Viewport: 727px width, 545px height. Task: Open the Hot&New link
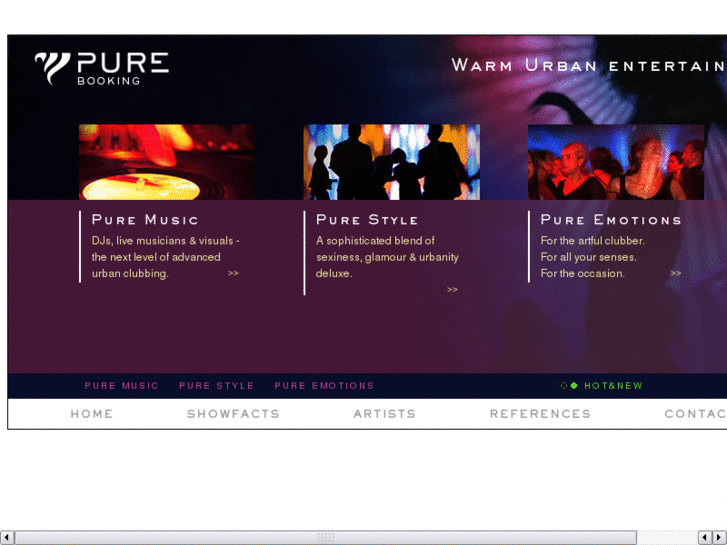point(613,385)
